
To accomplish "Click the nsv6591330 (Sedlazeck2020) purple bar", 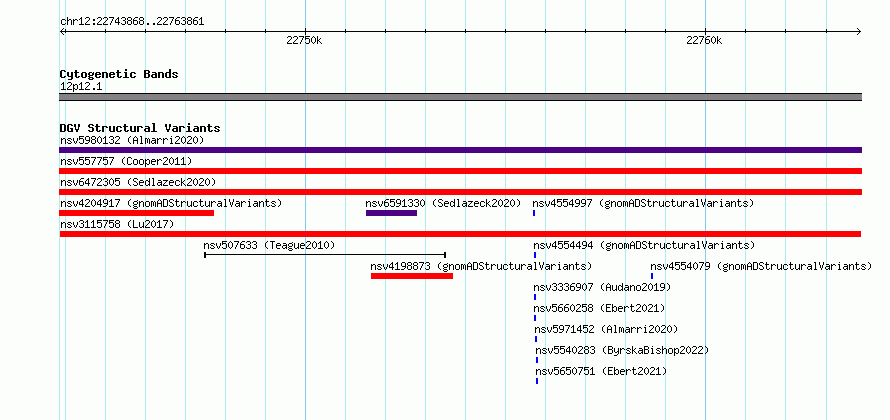I will [391, 213].
